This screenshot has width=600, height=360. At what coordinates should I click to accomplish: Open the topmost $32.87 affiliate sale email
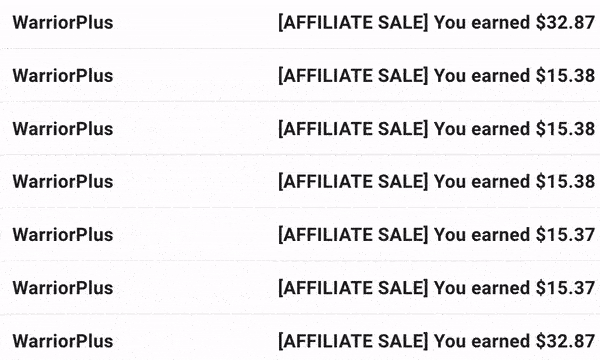[x=300, y=22]
